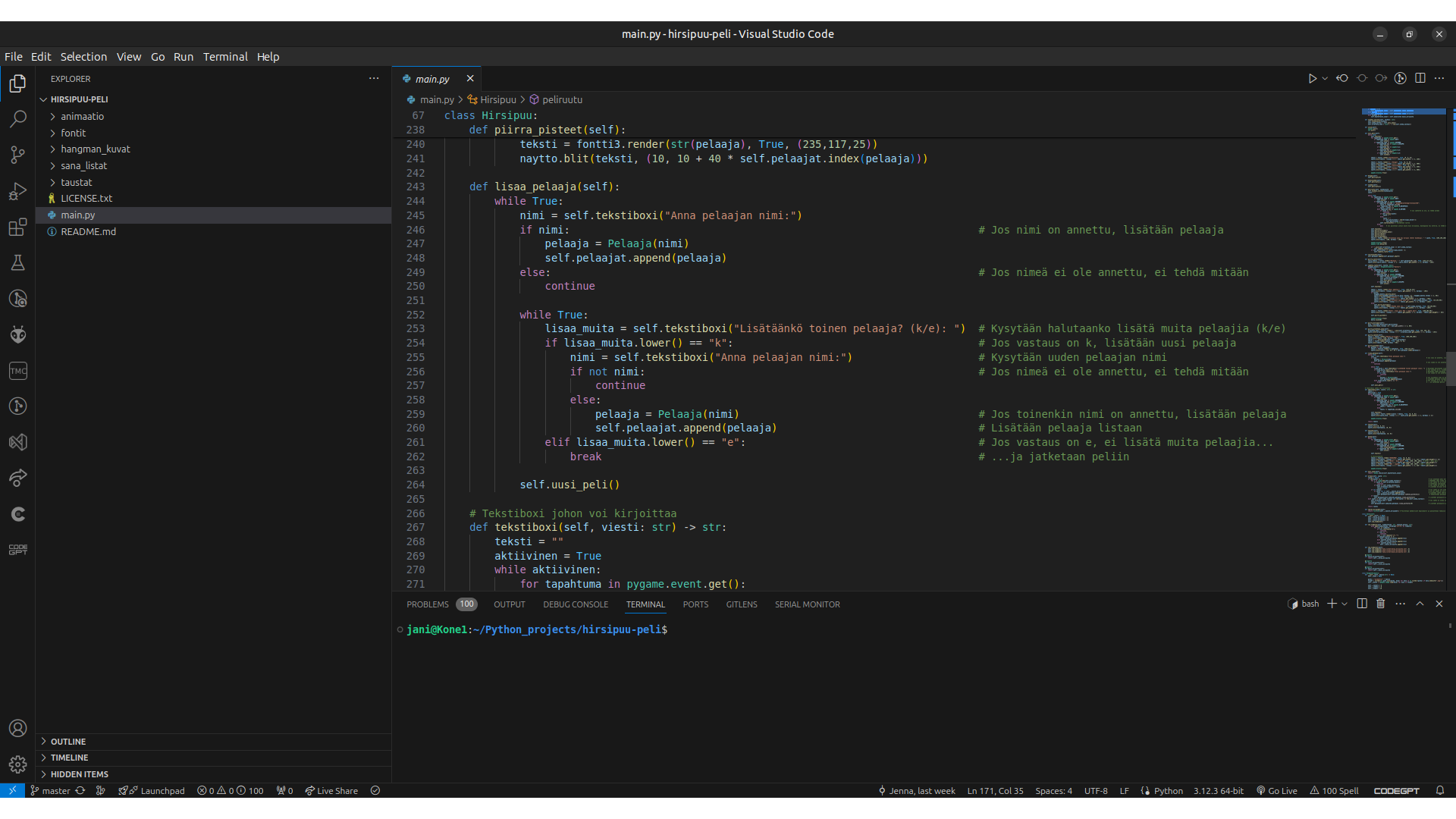Switch to the DEBUG CONSOLE tab
Screen dimensions: 1456x819
pyautogui.click(x=575, y=604)
